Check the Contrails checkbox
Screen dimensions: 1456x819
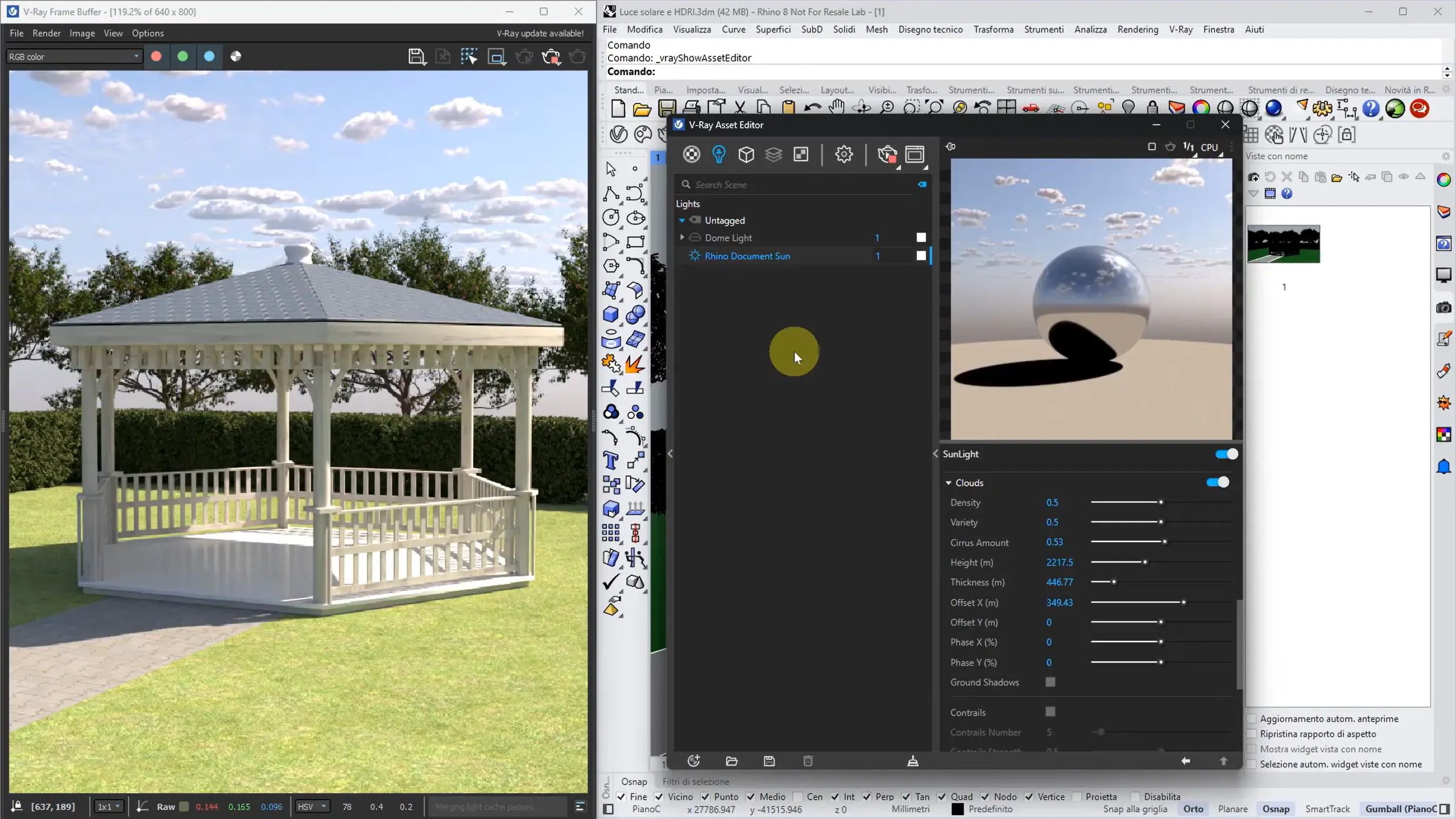click(1050, 712)
